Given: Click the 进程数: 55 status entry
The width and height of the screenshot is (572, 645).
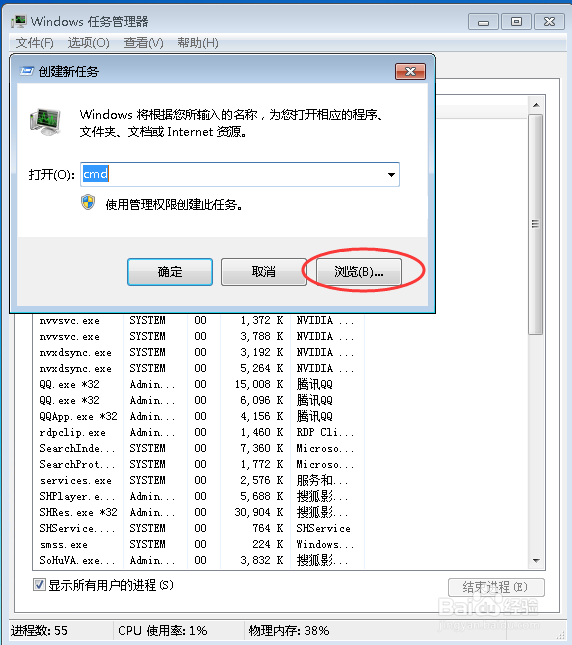Looking at the screenshot, I should pos(39,630).
